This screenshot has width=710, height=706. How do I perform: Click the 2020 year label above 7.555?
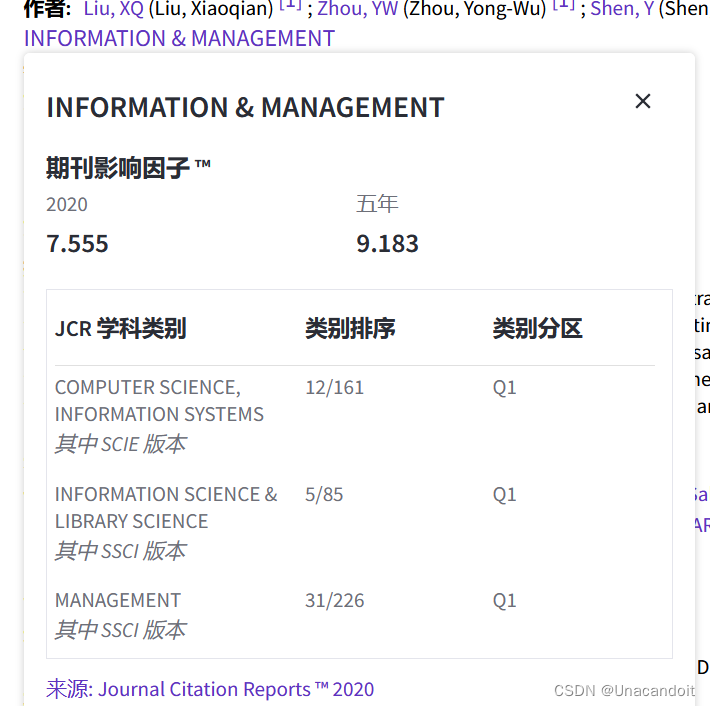(x=67, y=205)
